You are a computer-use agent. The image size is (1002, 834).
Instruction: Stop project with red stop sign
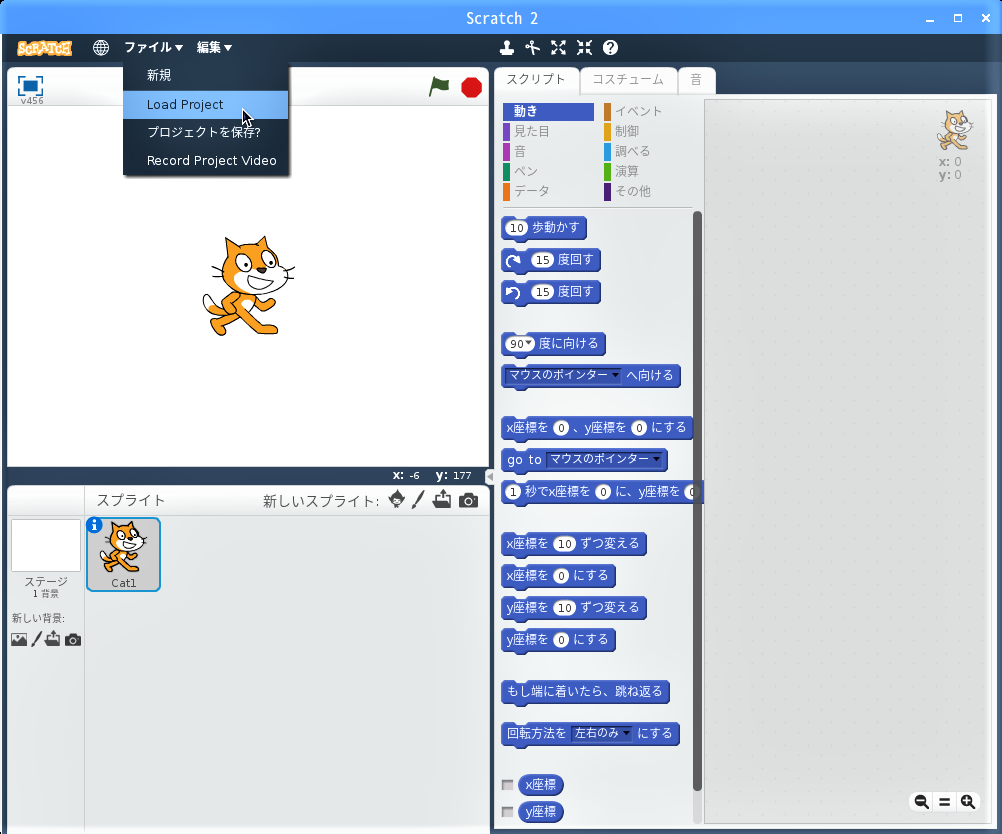pos(472,87)
